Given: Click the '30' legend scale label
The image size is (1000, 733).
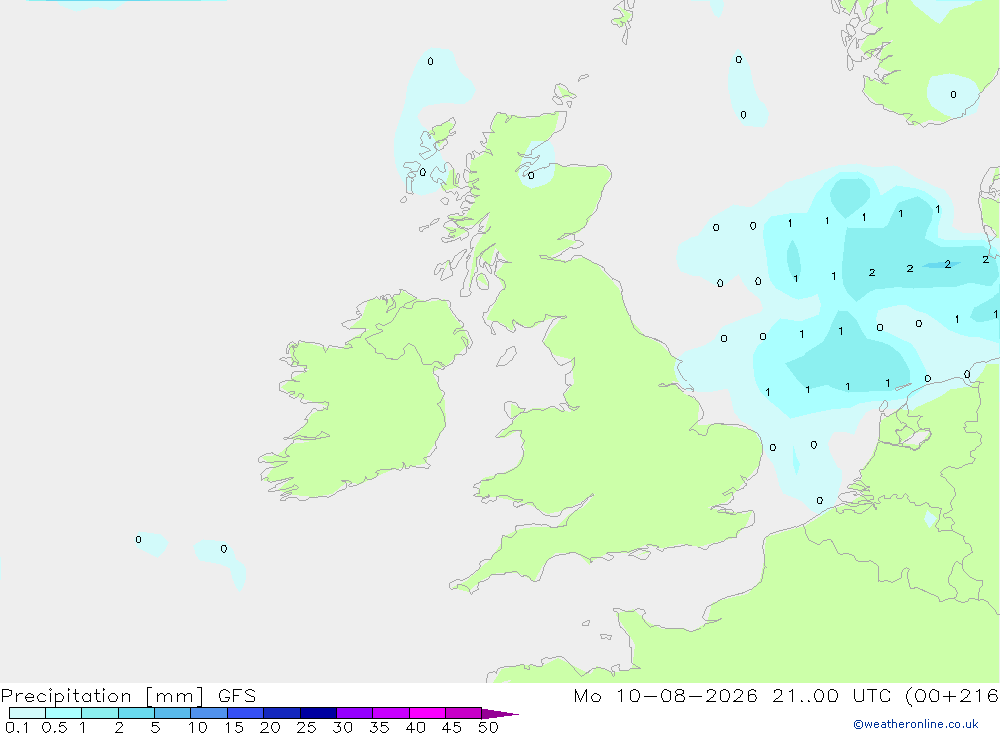Looking at the screenshot, I should pos(342,727).
